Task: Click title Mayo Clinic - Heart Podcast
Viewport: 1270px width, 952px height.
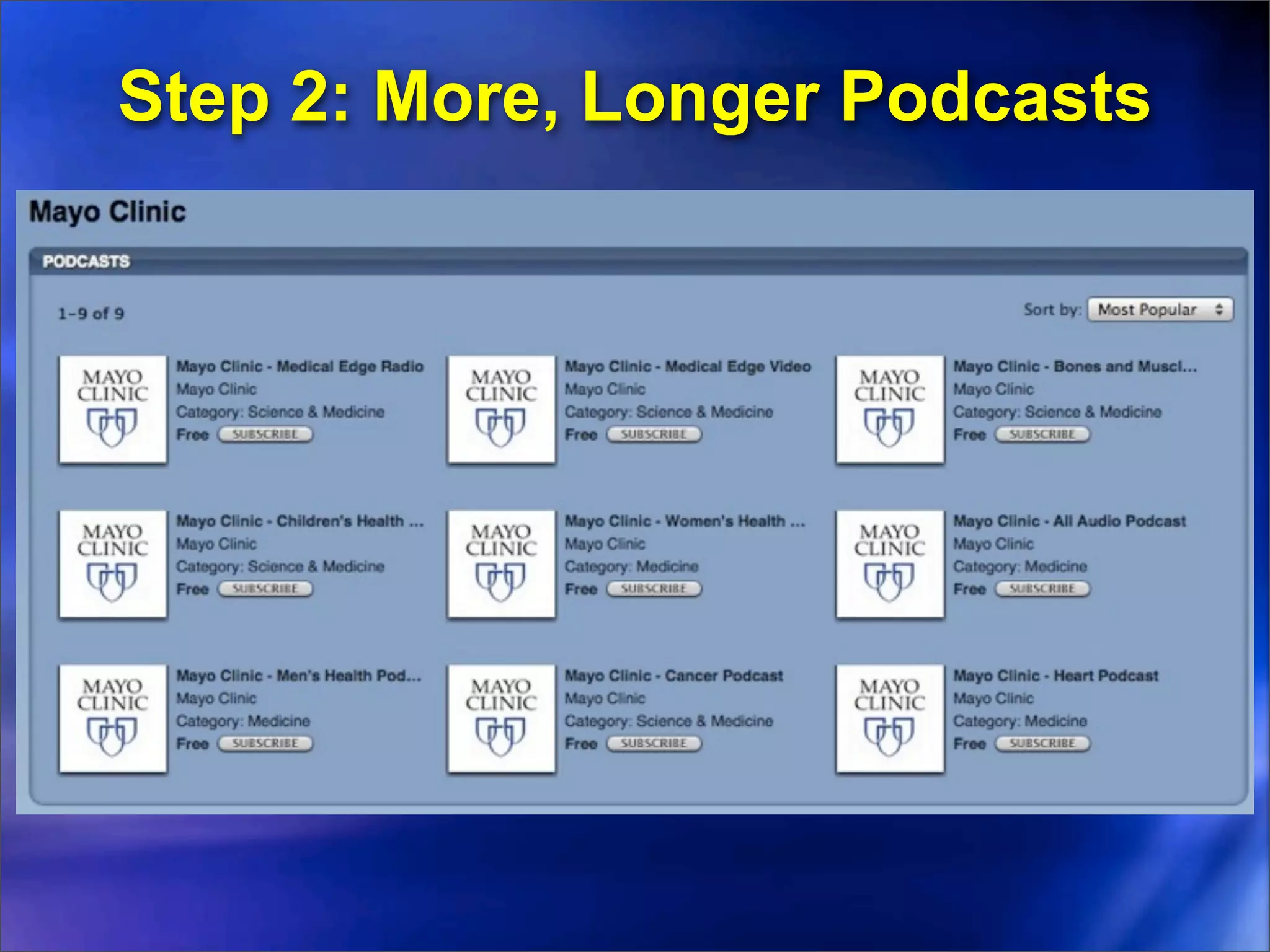Action: [x=1056, y=676]
